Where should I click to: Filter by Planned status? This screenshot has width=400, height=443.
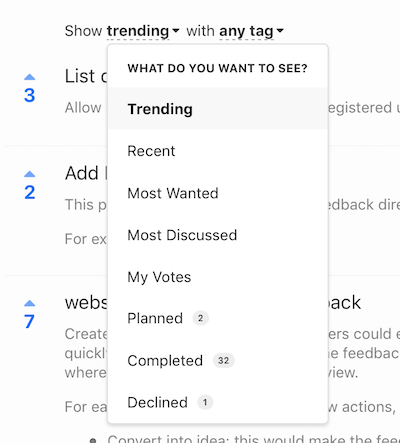(x=218, y=318)
